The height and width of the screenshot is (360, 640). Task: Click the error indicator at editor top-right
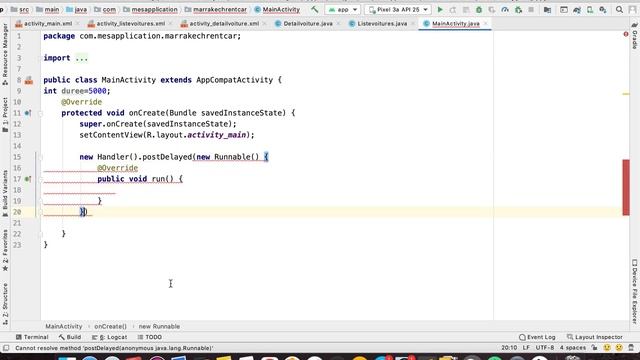626,34
